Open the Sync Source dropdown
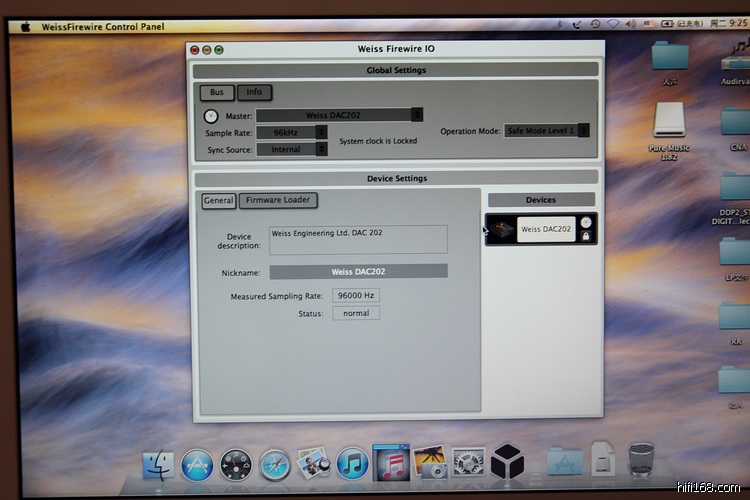 (x=292, y=149)
